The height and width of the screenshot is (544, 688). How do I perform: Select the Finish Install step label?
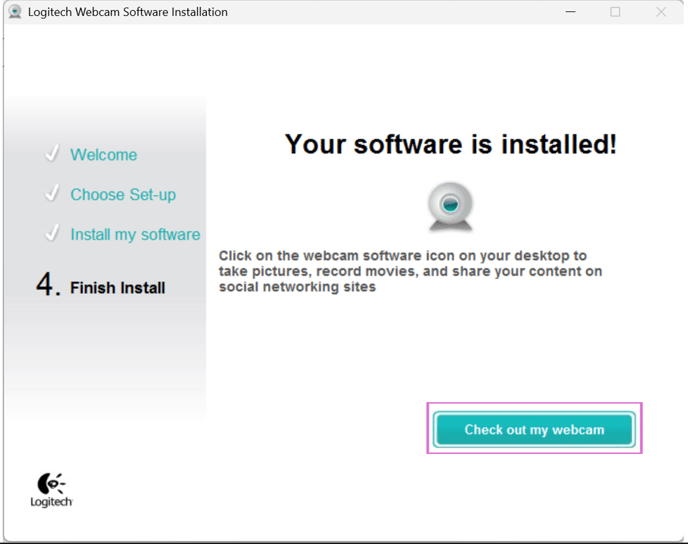tap(117, 288)
